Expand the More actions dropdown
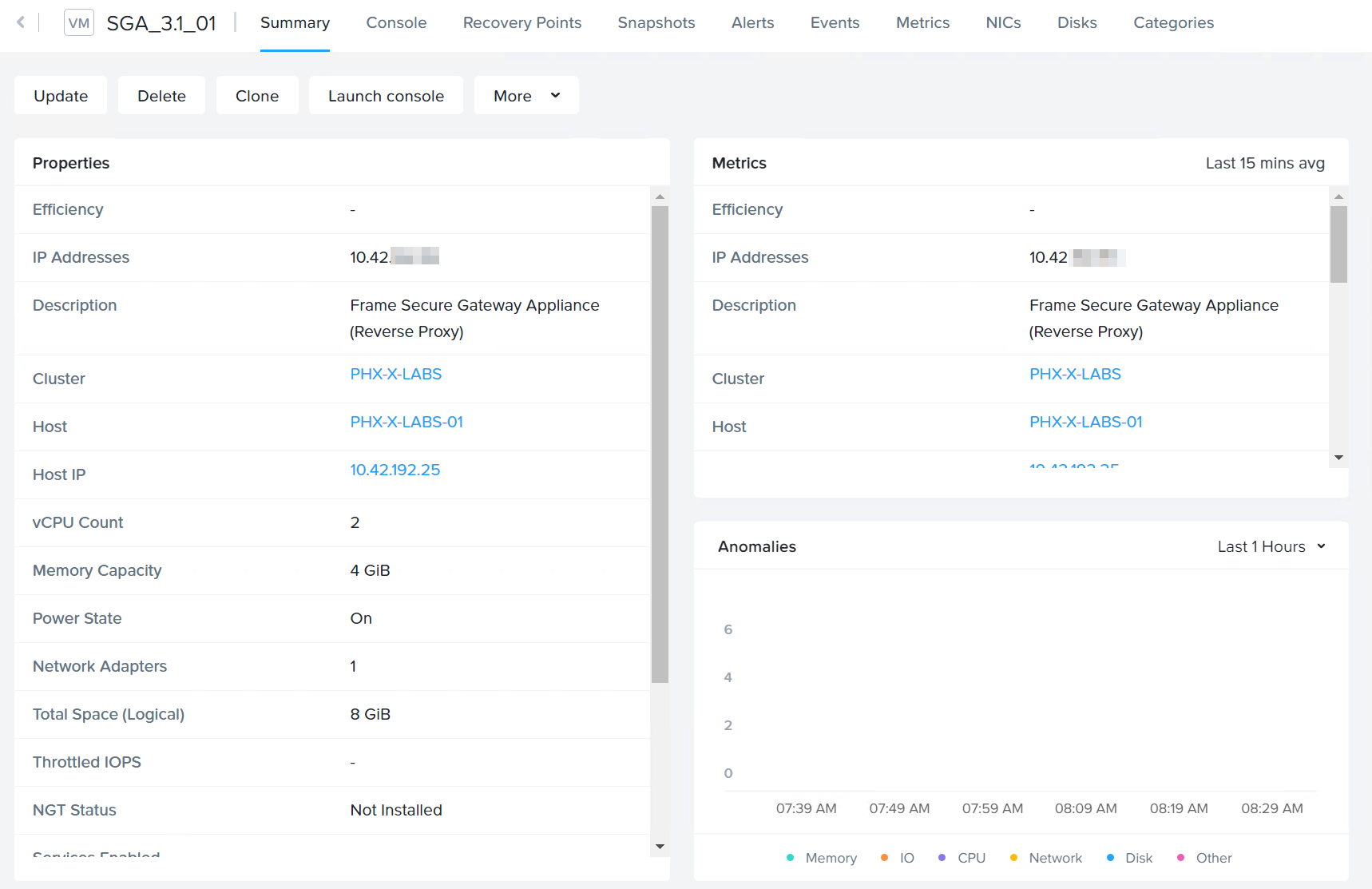This screenshot has width=1372, height=889. 526,96
